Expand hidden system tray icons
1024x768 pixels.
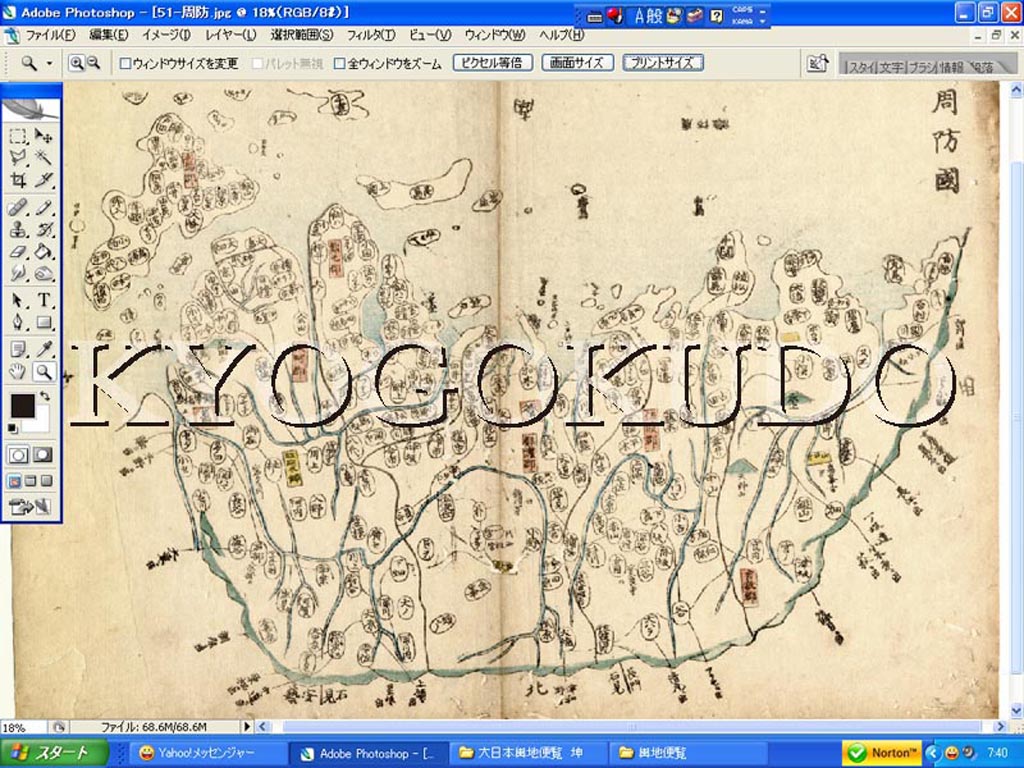click(x=931, y=753)
